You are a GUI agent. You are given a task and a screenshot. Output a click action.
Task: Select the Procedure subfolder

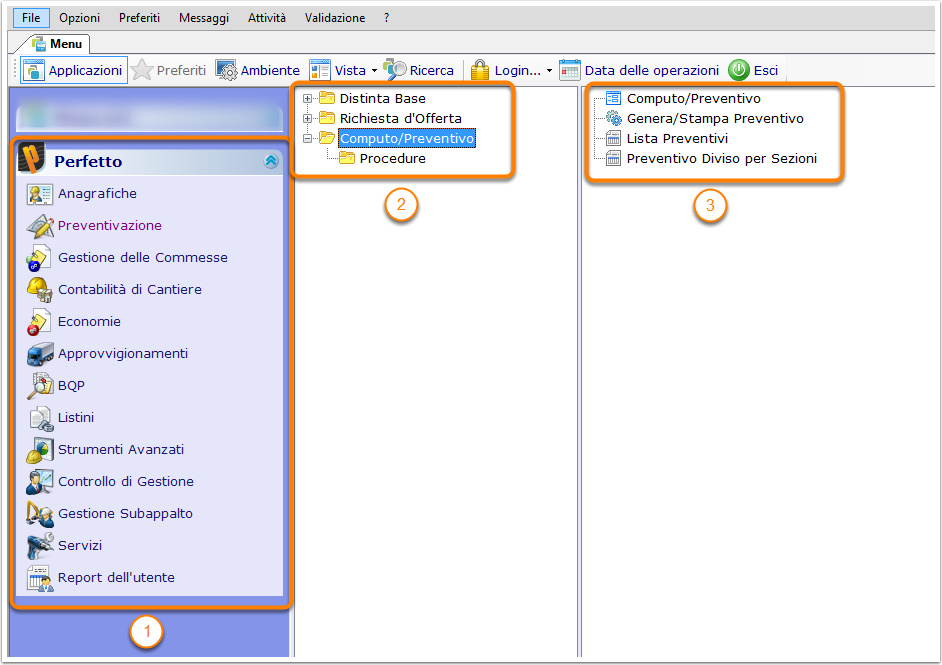point(392,159)
